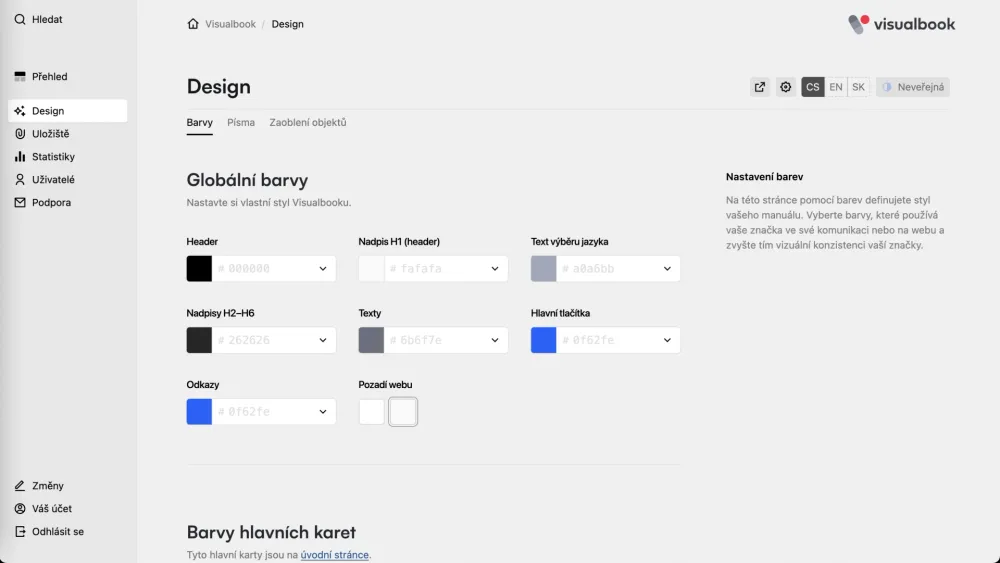Click the blue Odkazy color swatch

coord(199,412)
